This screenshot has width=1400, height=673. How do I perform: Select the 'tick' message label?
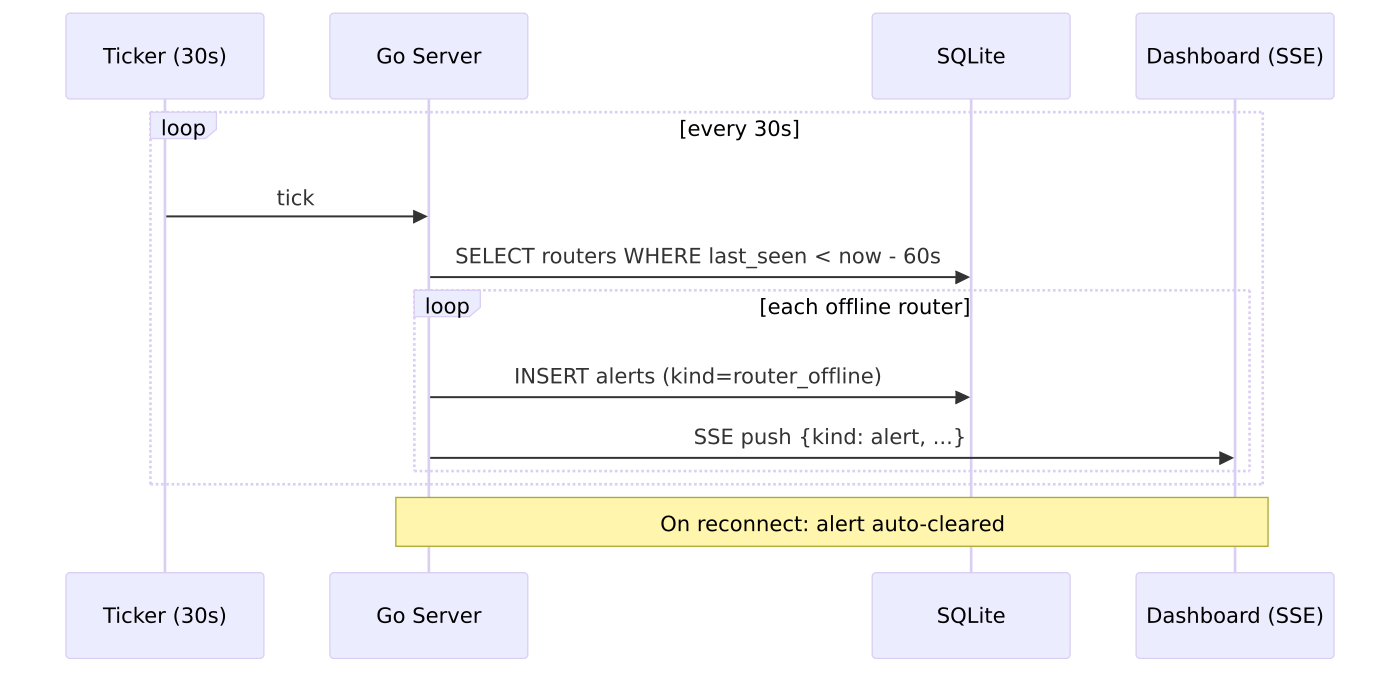(296, 198)
